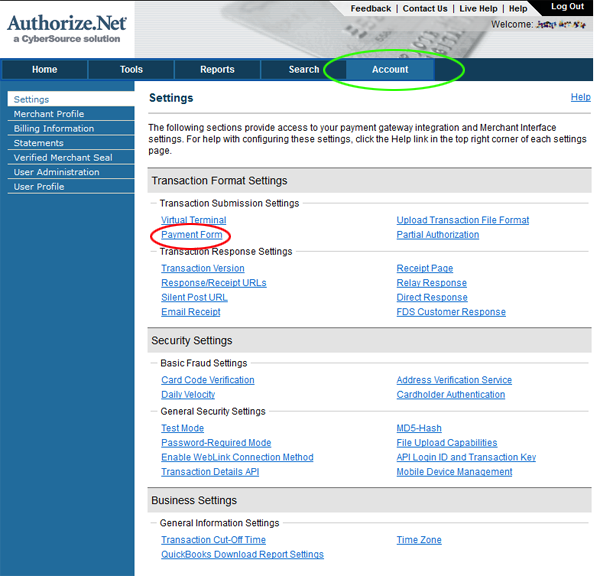
Task: Open Transaction Details API link
Action: (x=210, y=472)
